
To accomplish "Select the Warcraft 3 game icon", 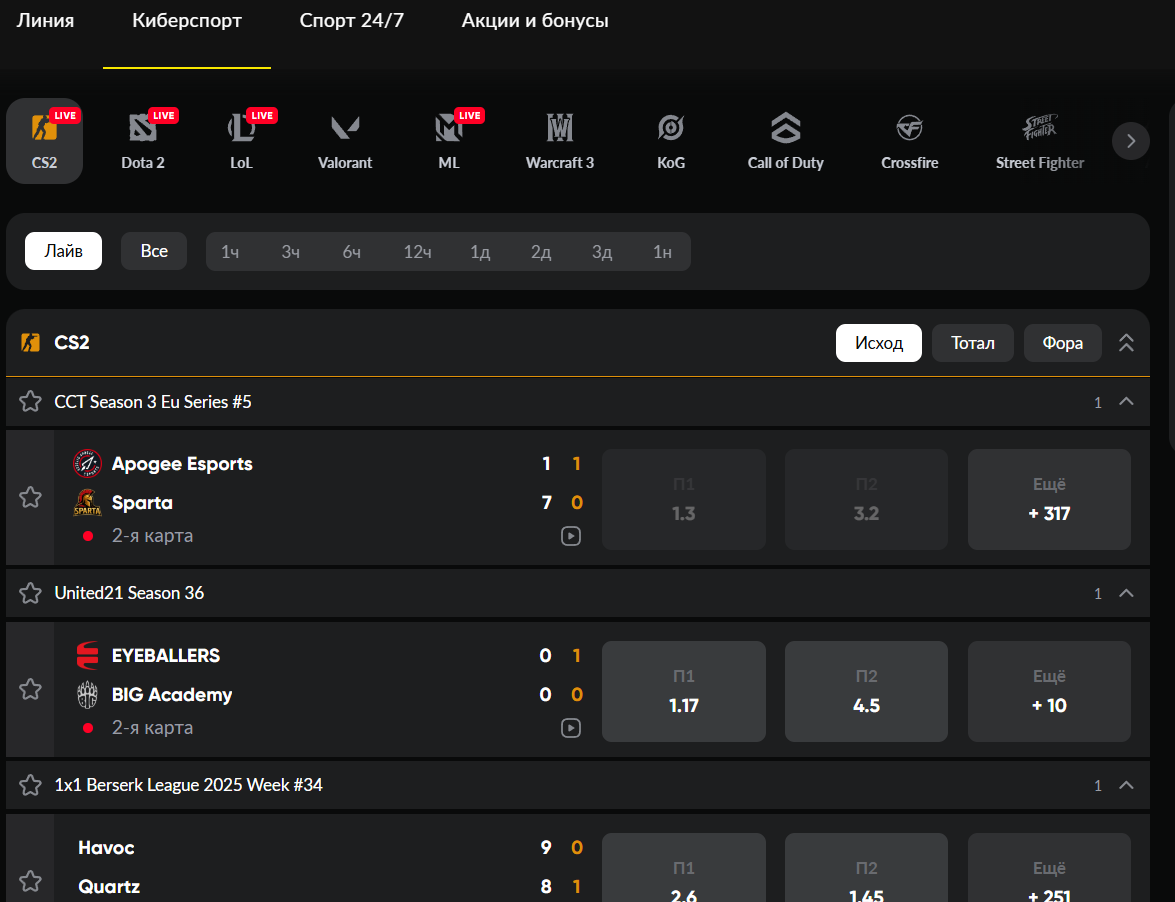I will (x=560, y=141).
